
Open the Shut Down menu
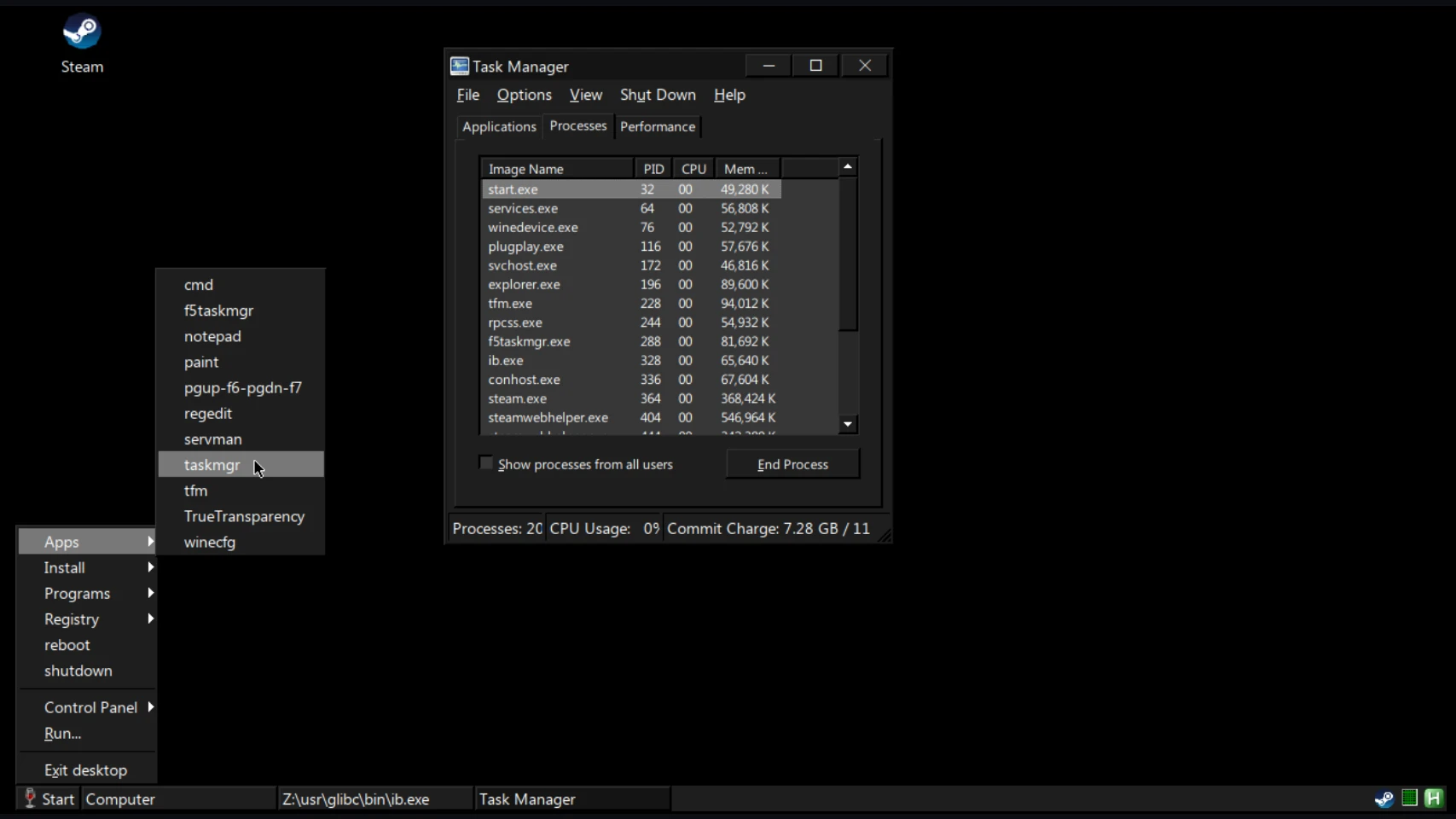pyautogui.click(x=657, y=95)
